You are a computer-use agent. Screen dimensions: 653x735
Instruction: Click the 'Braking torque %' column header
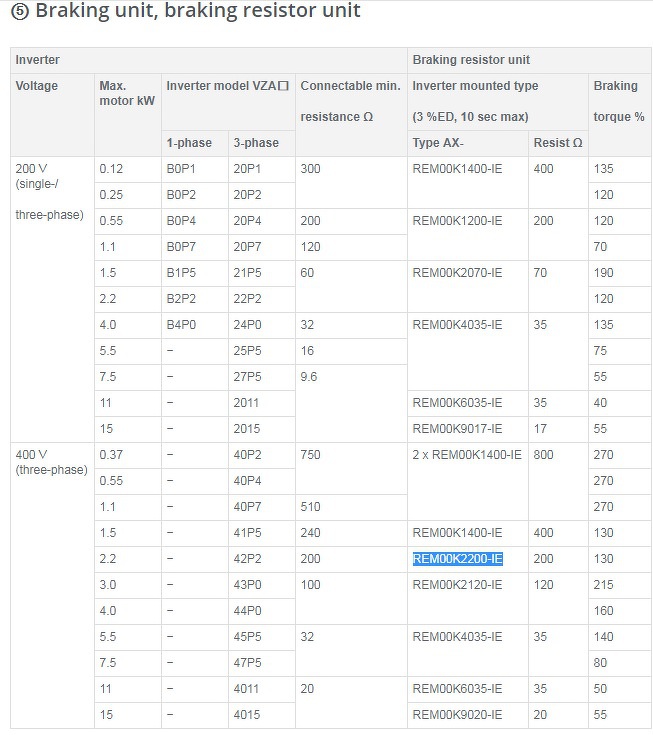coord(618,101)
